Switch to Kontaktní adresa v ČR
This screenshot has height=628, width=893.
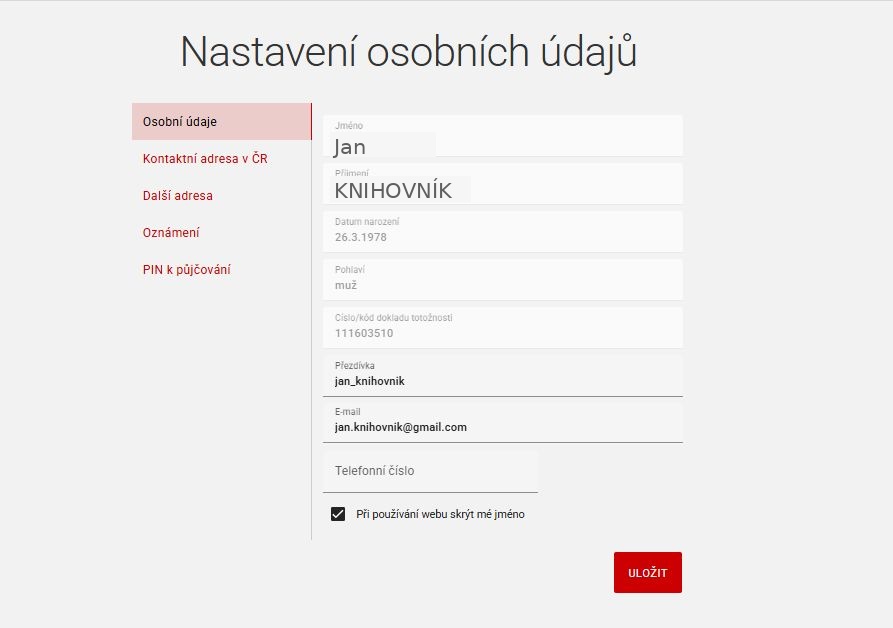point(205,159)
